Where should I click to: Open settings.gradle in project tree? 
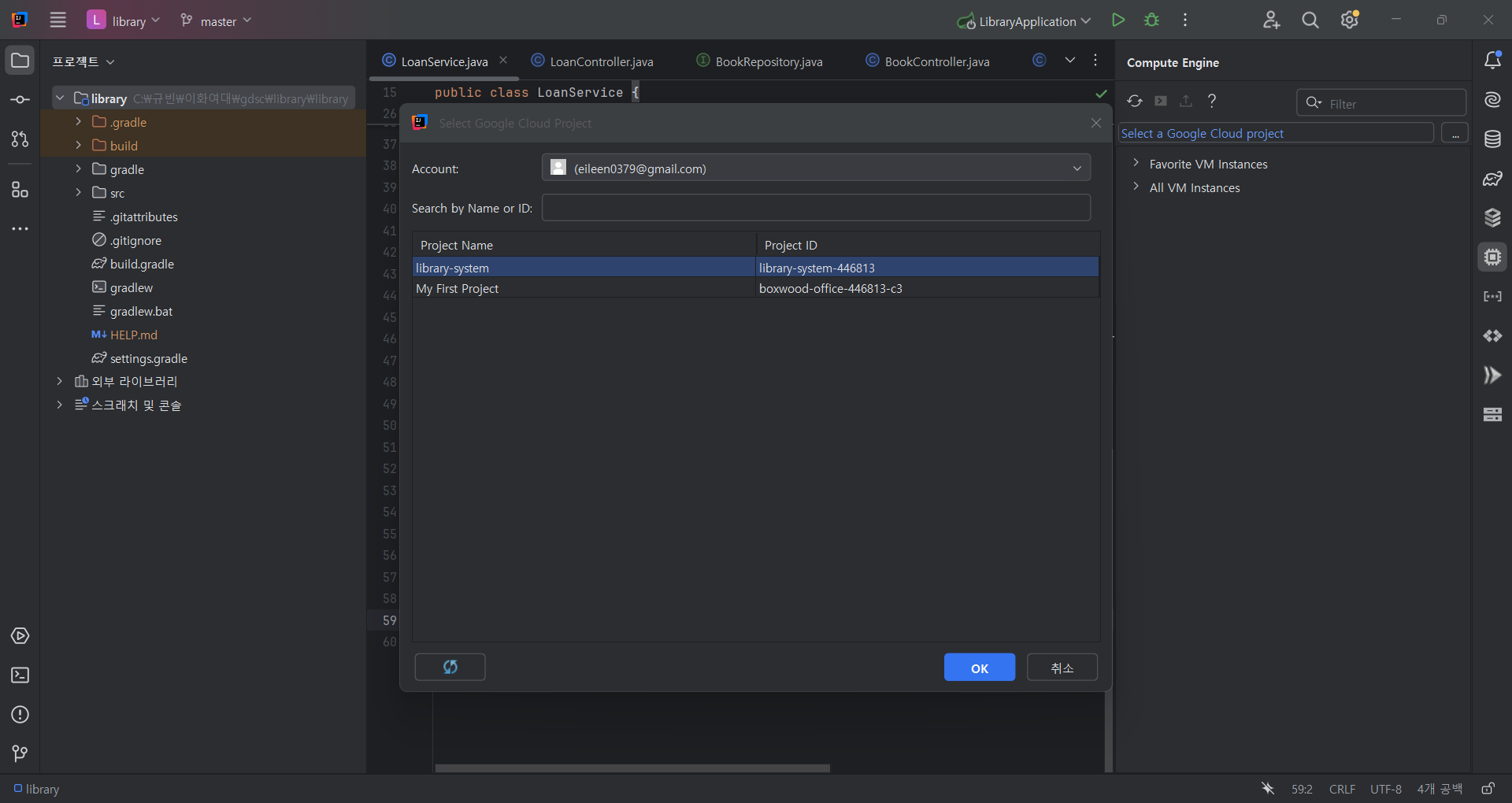coord(148,358)
